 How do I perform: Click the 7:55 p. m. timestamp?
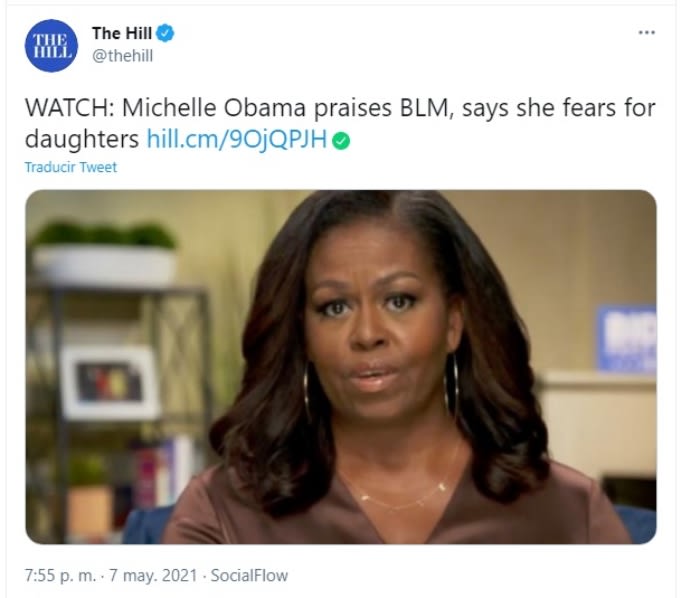pos(60,575)
